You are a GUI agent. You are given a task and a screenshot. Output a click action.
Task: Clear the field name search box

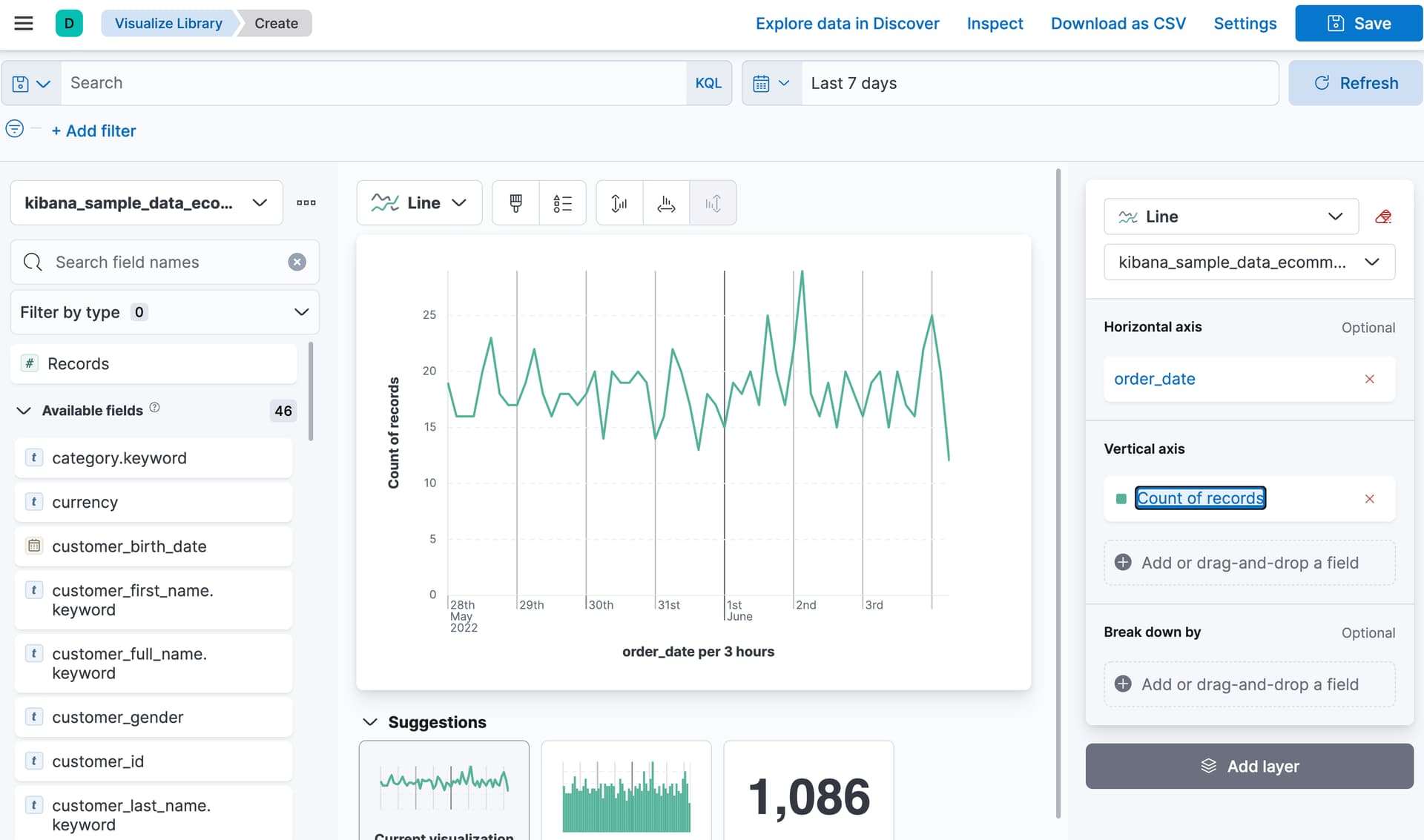(297, 262)
